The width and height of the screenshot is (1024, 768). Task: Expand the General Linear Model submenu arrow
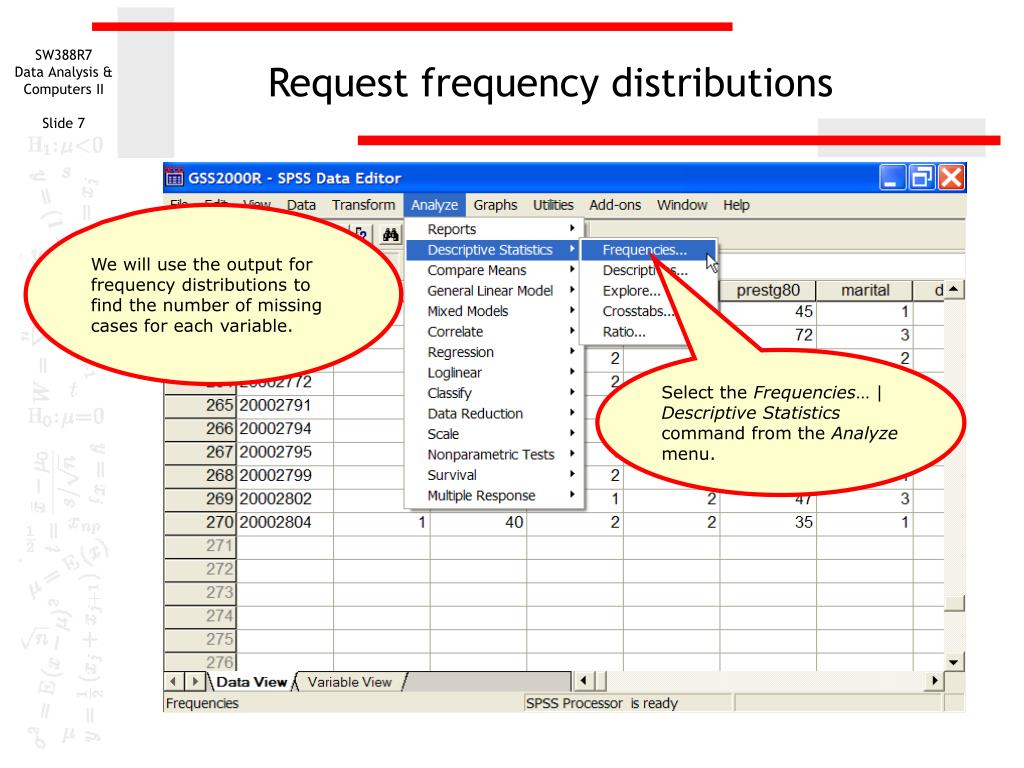572,289
